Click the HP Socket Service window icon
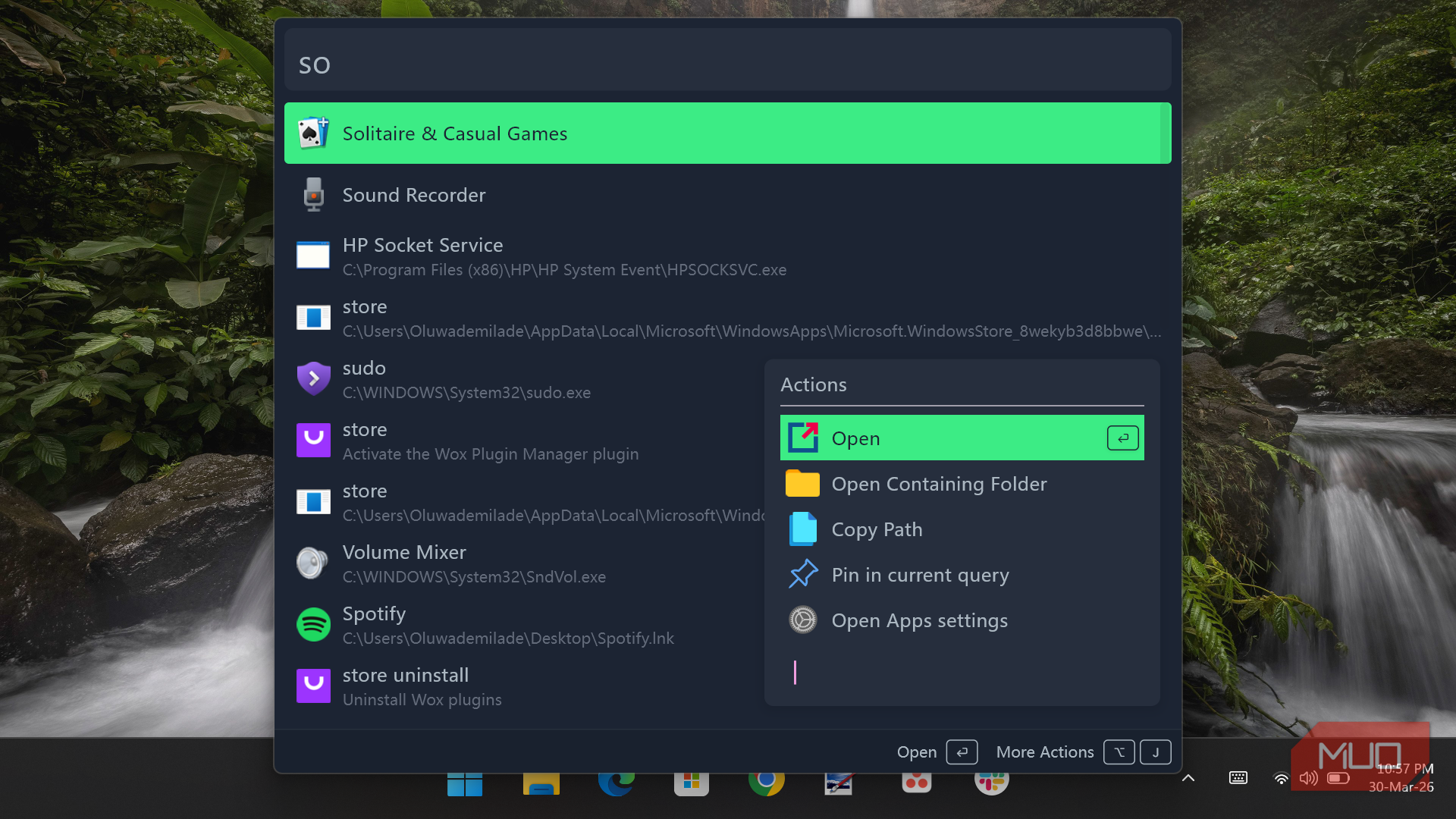 click(x=313, y=256)
